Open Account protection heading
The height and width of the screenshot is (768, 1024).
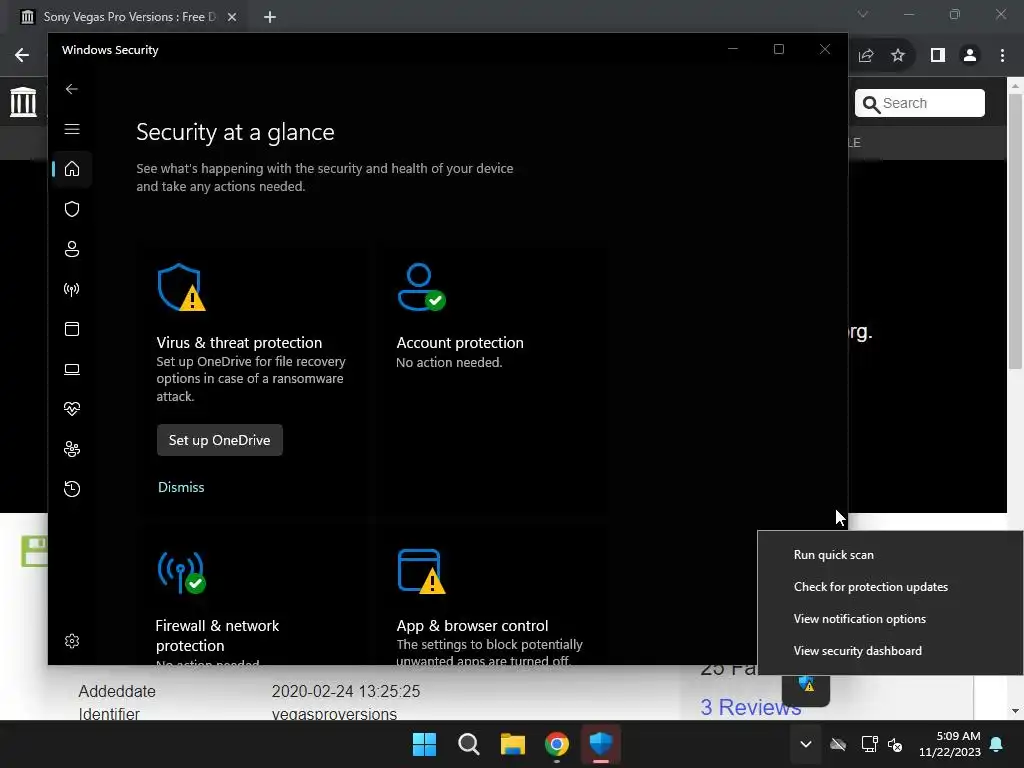click(460, 343)
